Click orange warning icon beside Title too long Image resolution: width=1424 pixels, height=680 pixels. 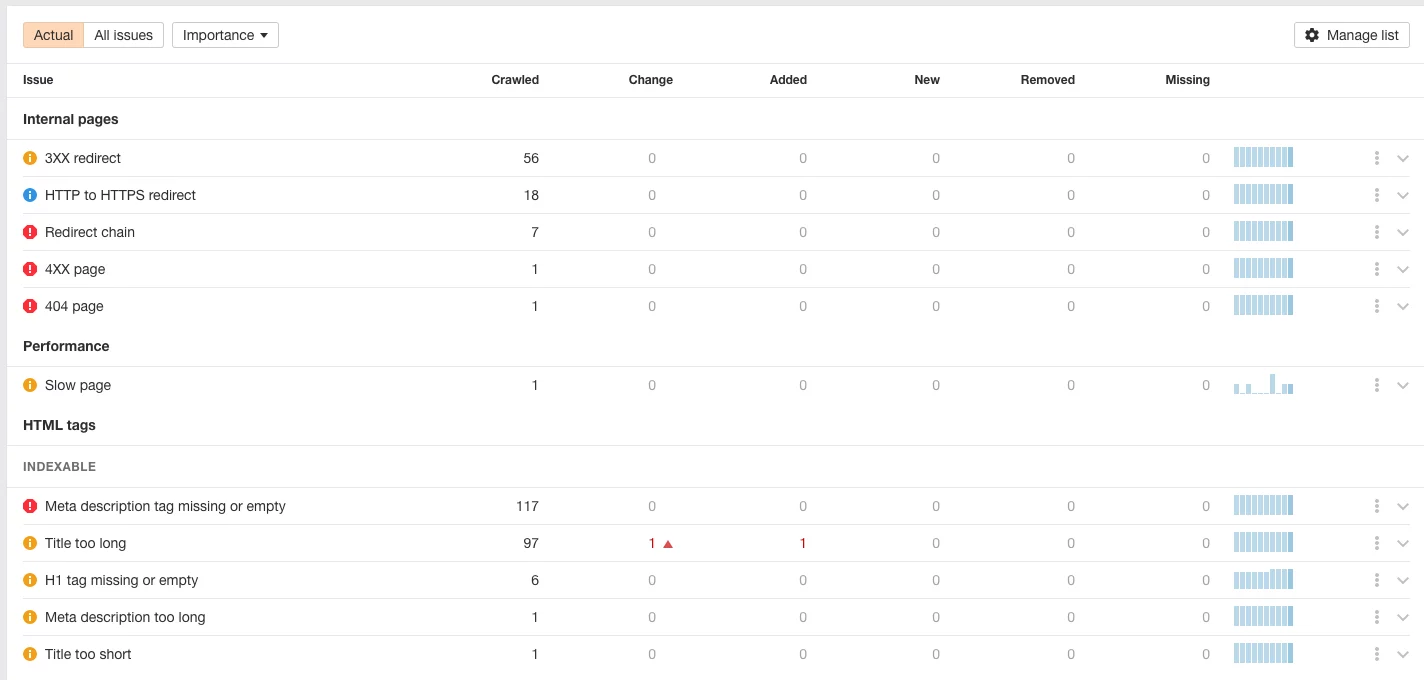pyautogui.click(x=30, y=543)
